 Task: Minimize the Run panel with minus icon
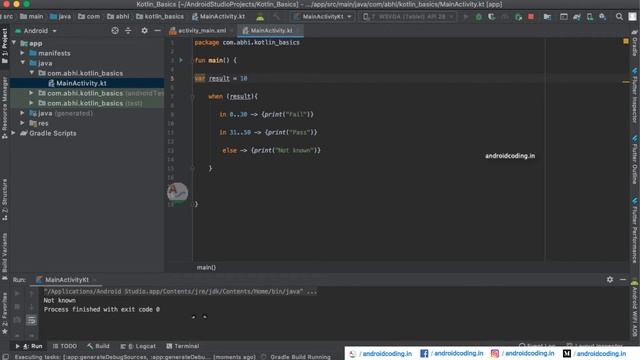(623, 280)
